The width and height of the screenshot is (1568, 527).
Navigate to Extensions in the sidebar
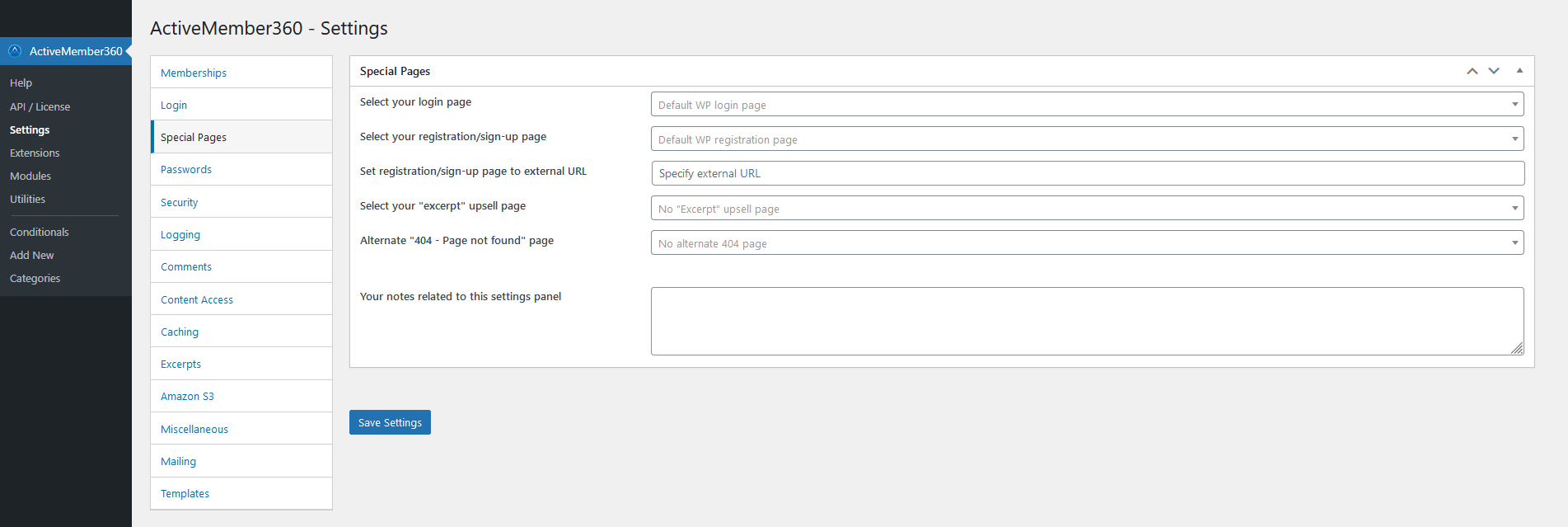point(35,153)
